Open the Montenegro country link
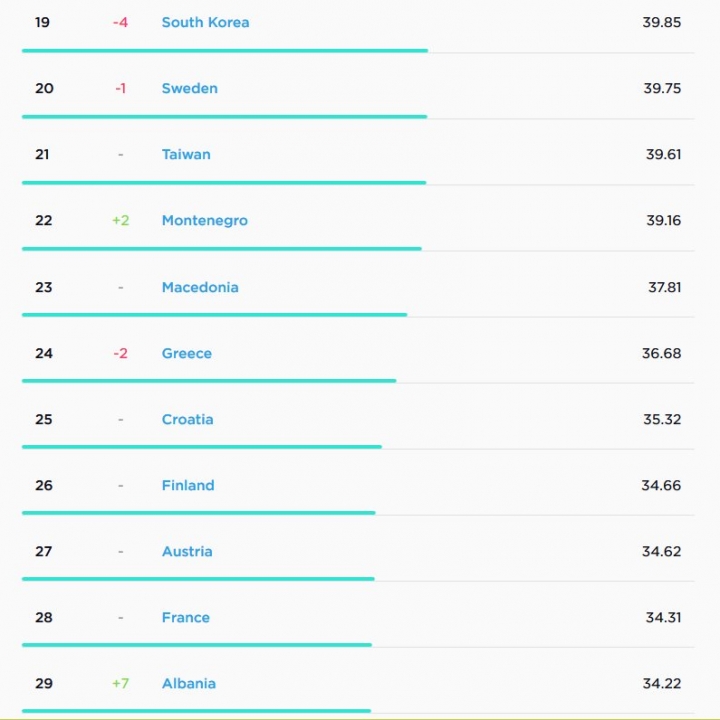The height and width of the screenshot is (720, 720). (205, 220)
